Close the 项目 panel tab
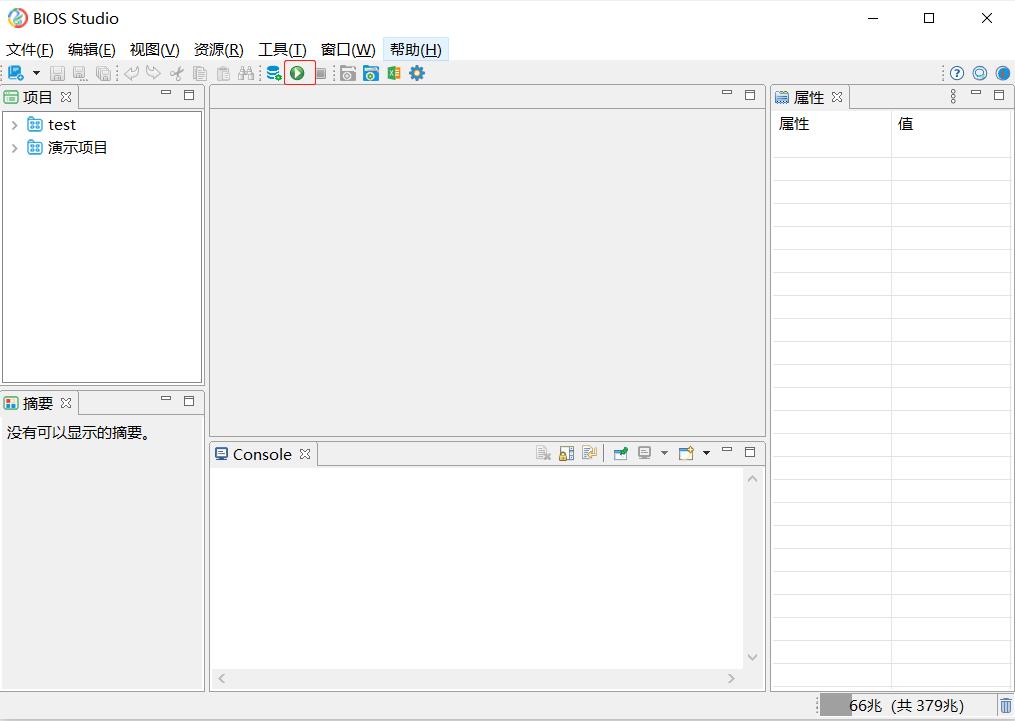The image size is (1015, 721). click(66, 97)
